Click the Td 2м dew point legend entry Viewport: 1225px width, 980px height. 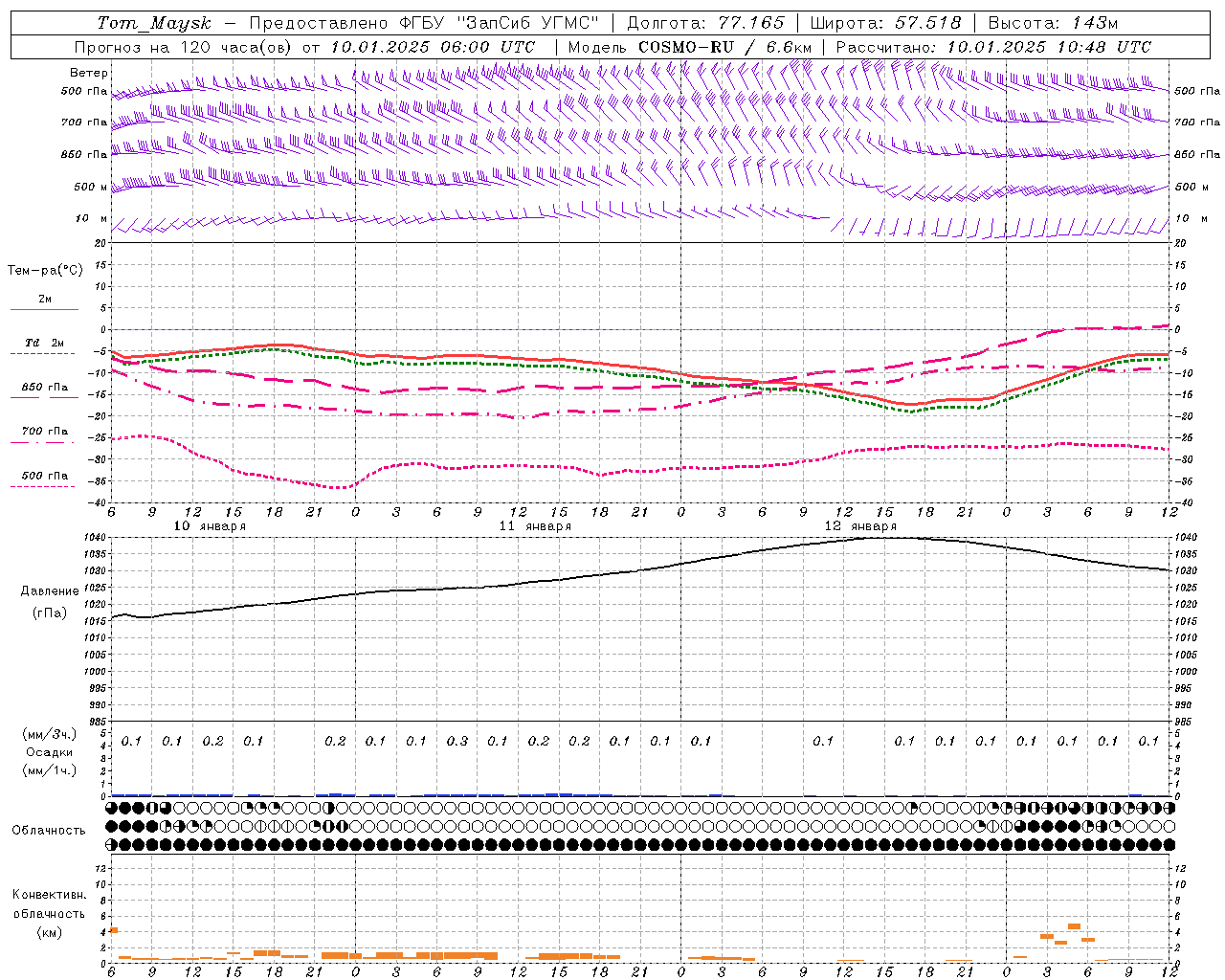pos(45,343)
